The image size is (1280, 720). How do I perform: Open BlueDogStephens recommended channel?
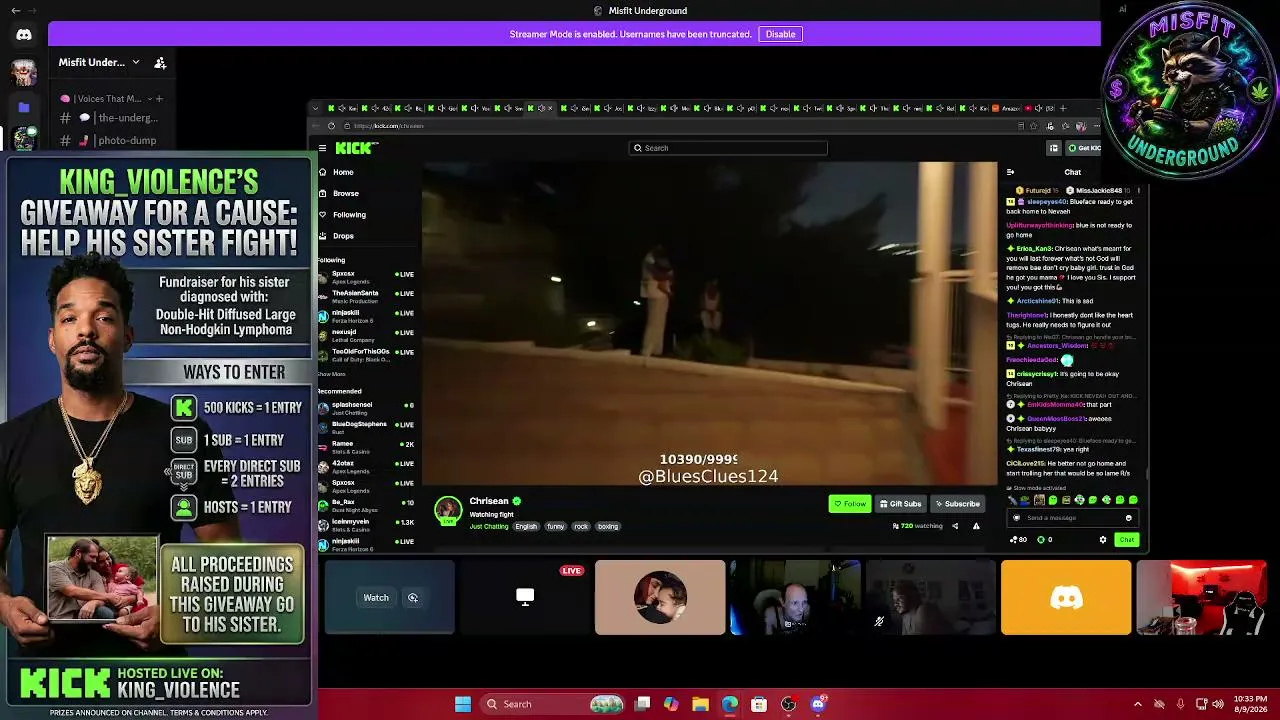[366, 427]
